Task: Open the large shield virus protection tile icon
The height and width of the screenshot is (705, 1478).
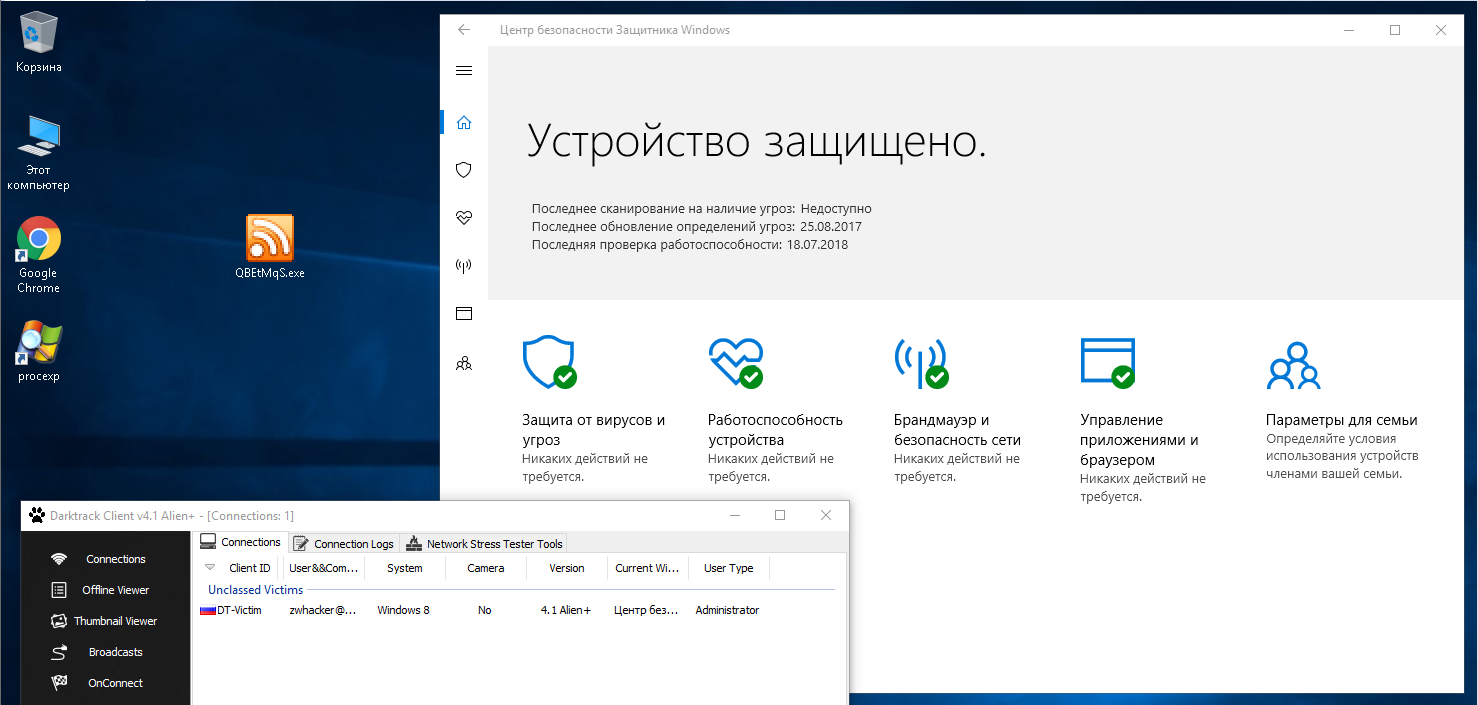Action: [549, 362]
